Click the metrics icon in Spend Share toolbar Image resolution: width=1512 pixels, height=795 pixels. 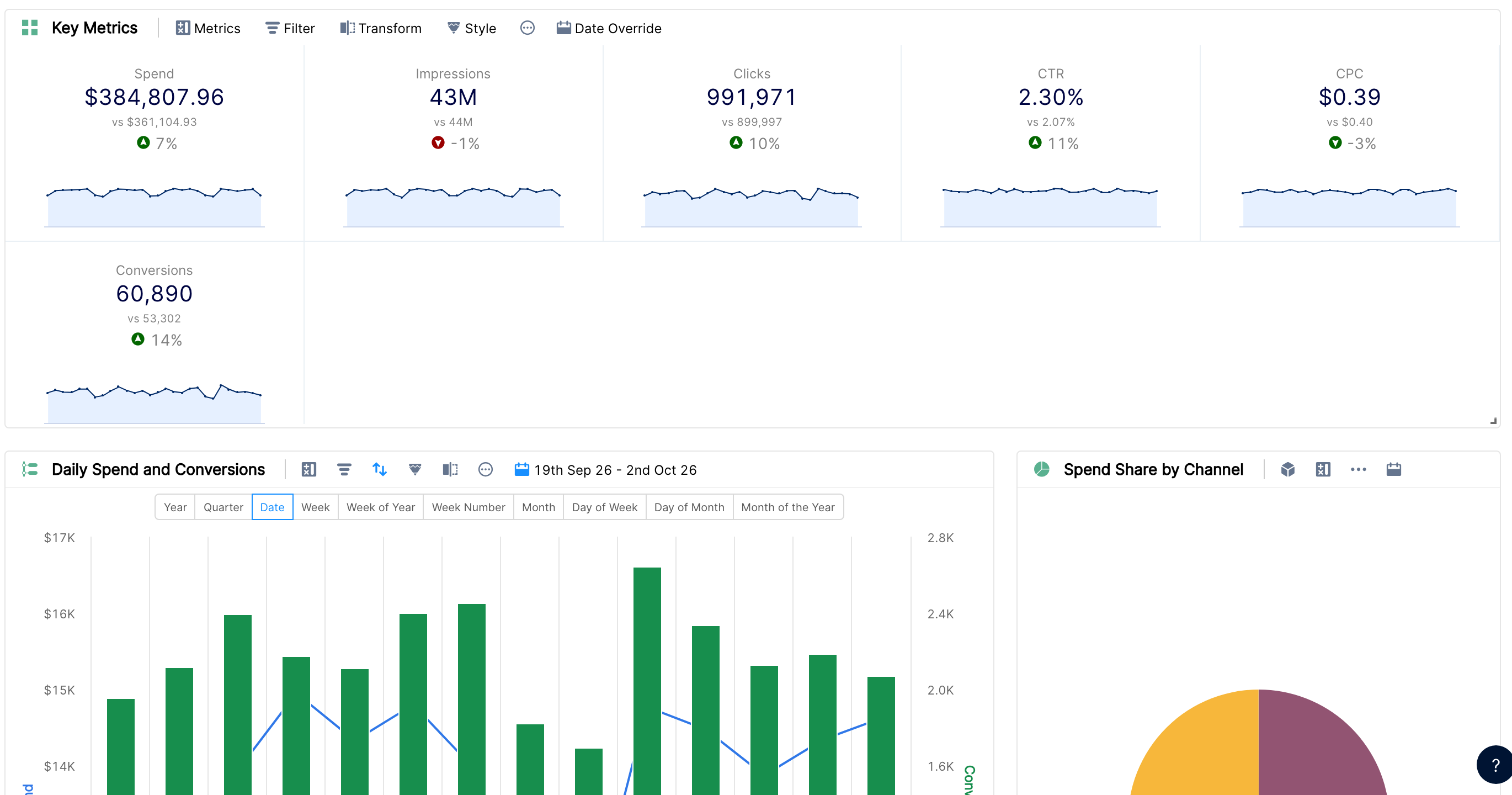coord(1323,469)
